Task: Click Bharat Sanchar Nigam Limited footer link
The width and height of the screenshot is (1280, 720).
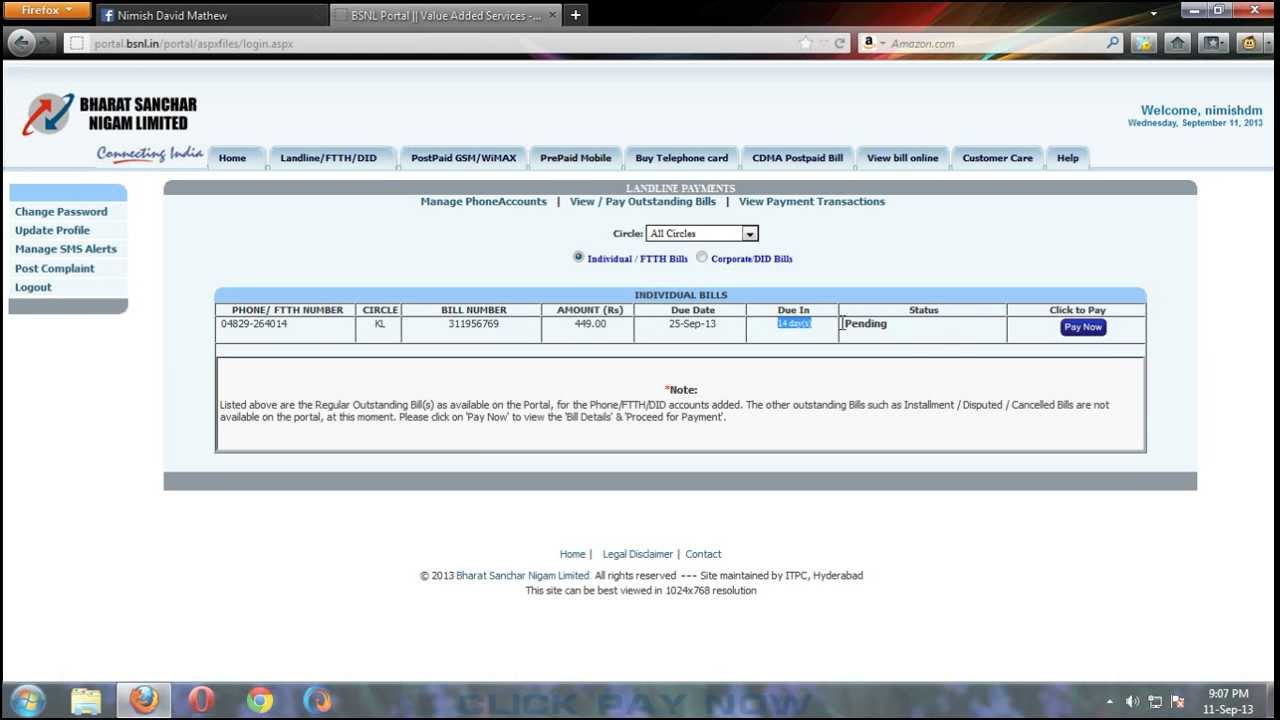Action: [523, 576]
